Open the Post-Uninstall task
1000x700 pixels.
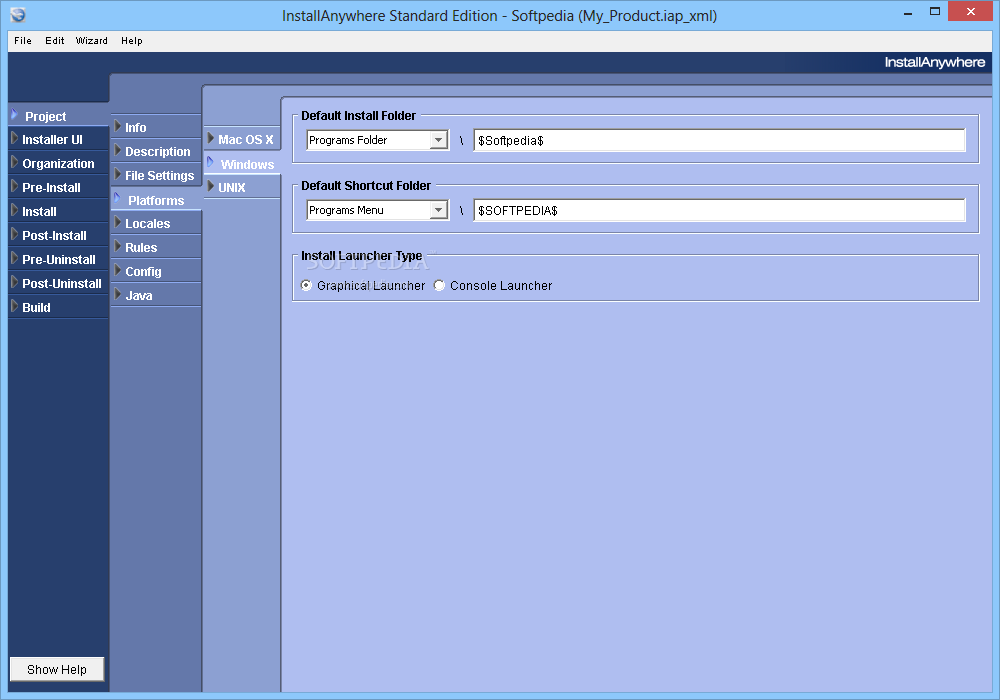tap(58, 284)
